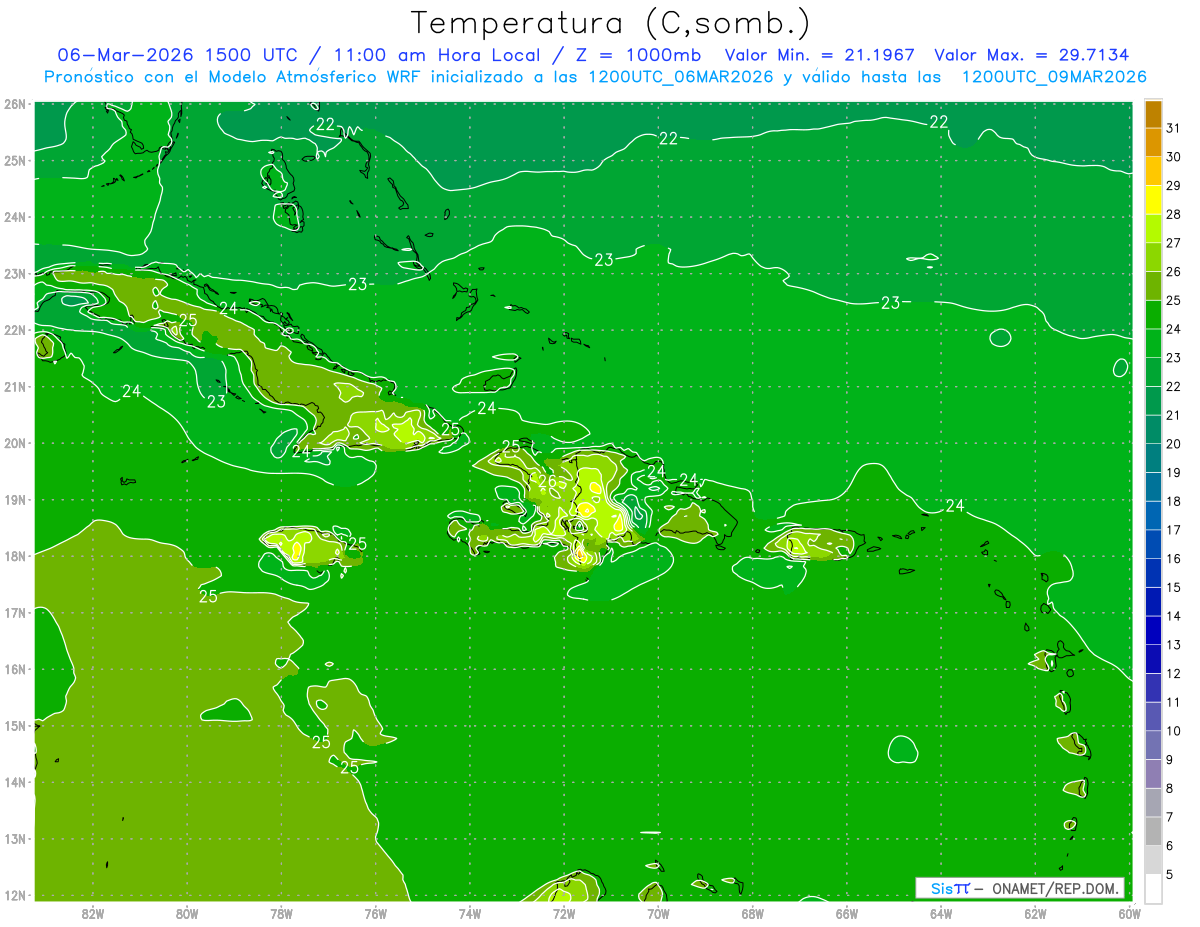
Task: Click the "Valor Min. = 21.1967" readout
Action: tap(820, 55)
